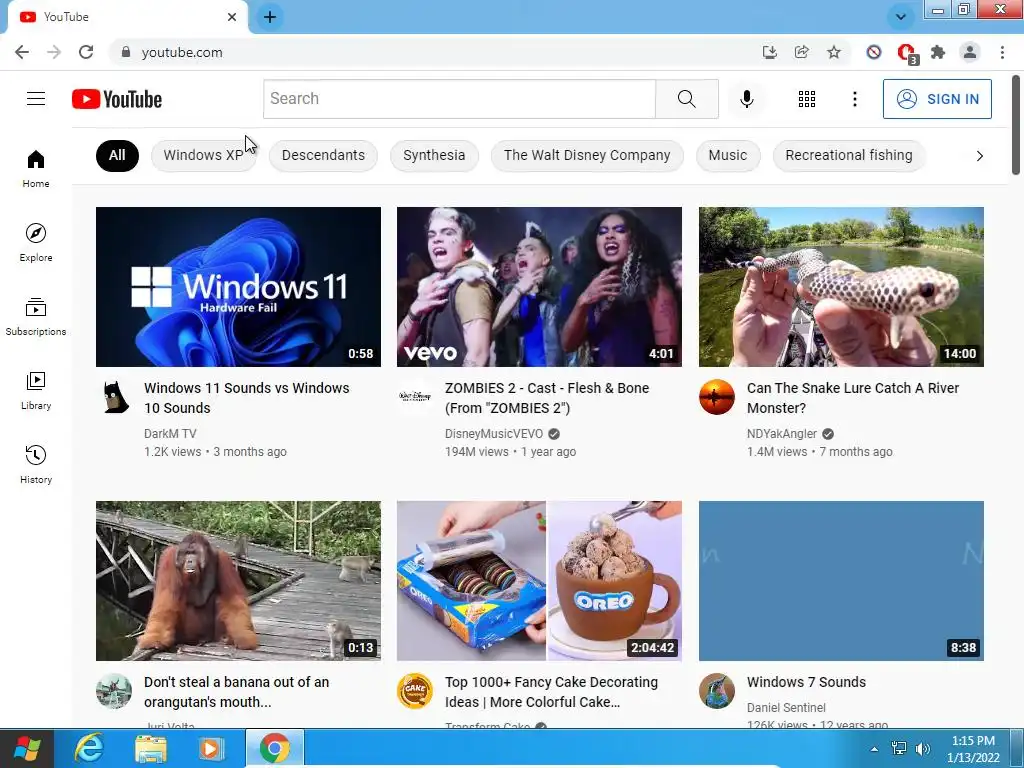Play the orangutan video thumbnail
The image size is (1024, 768).
[x=238, y=581]
